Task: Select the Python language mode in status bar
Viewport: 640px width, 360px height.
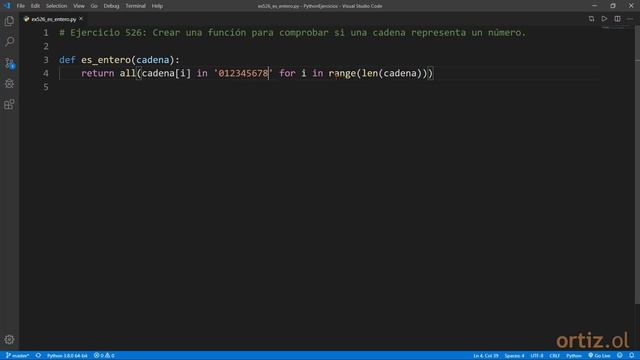Action: (573, 356)
